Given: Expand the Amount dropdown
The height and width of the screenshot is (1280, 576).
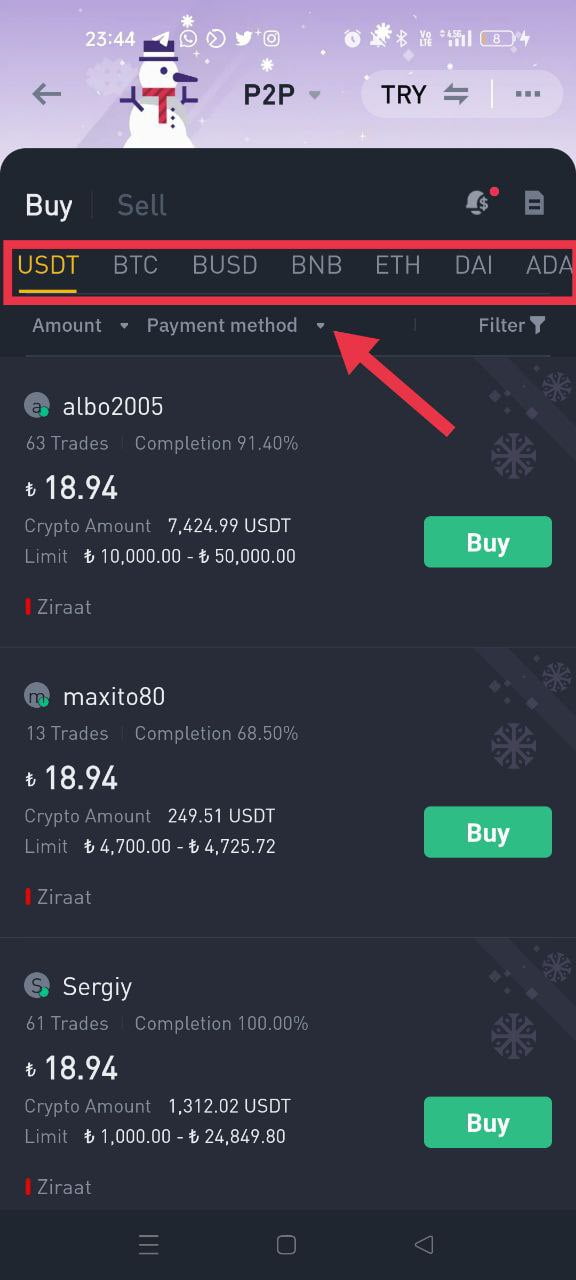Looking at the screenshot, I should coord(80,325).
